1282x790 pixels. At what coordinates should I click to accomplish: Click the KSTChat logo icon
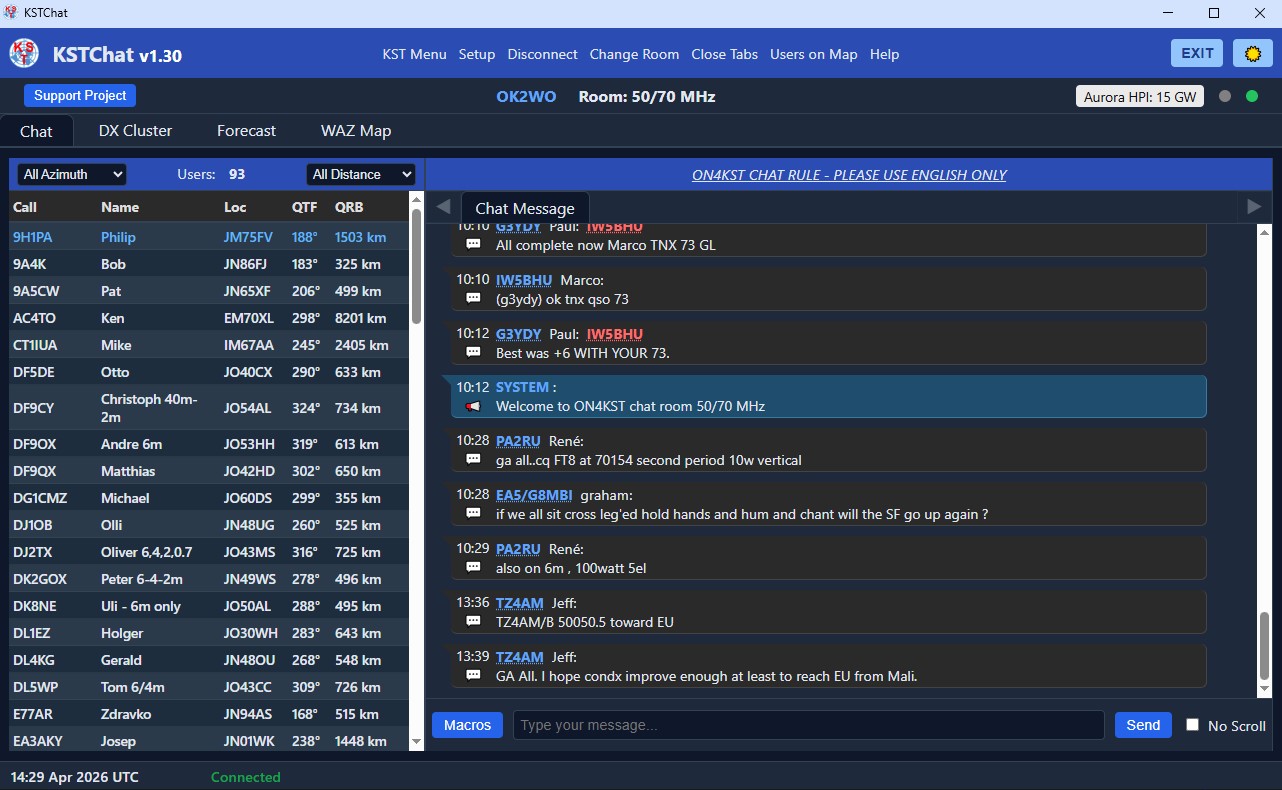(x=24, y=54)
